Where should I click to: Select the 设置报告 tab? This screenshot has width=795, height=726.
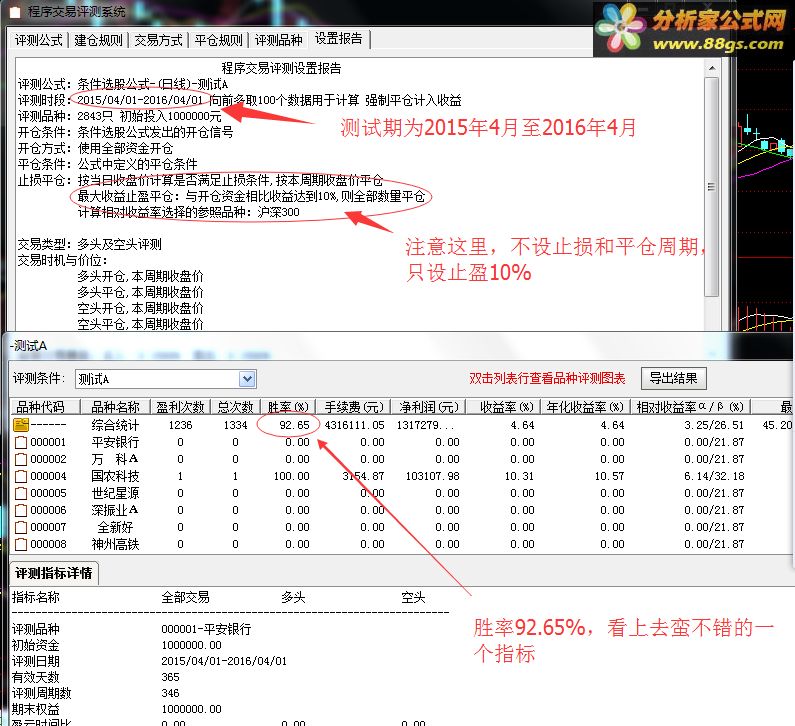(339, 39)
